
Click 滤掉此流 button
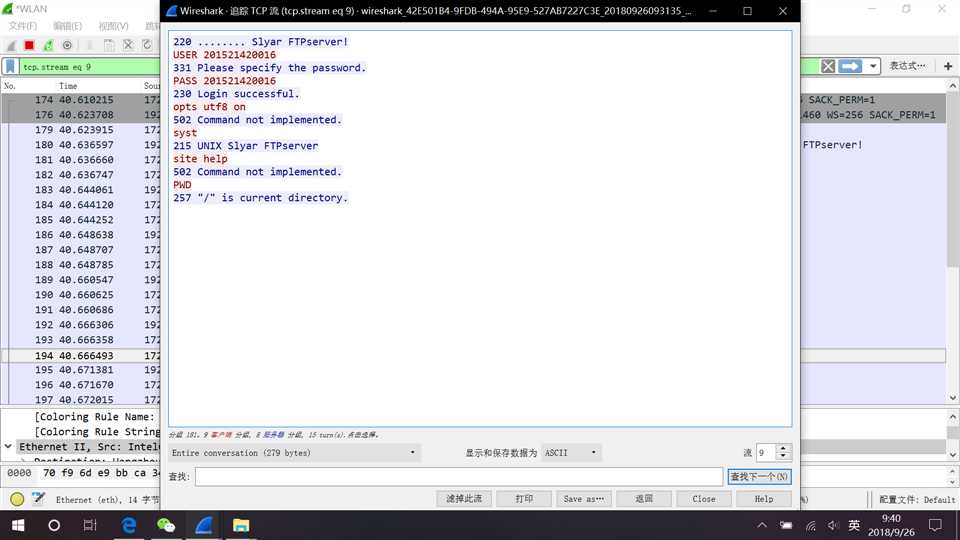point(463,499)
